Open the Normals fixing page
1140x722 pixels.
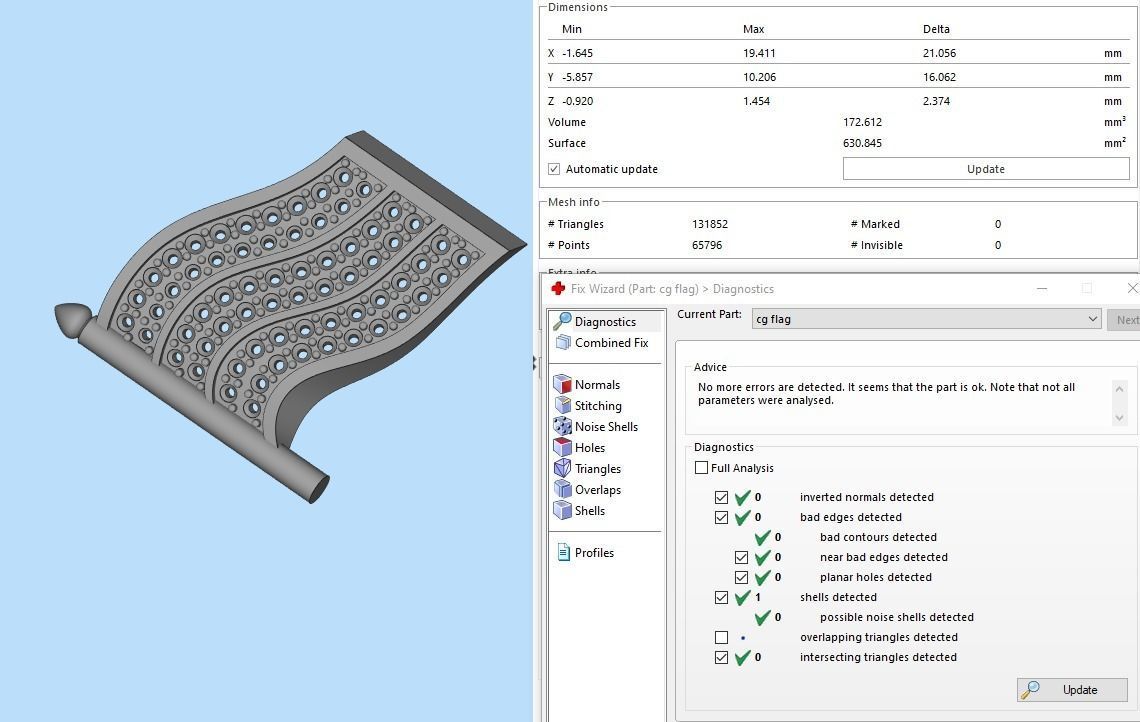[597, 385]
